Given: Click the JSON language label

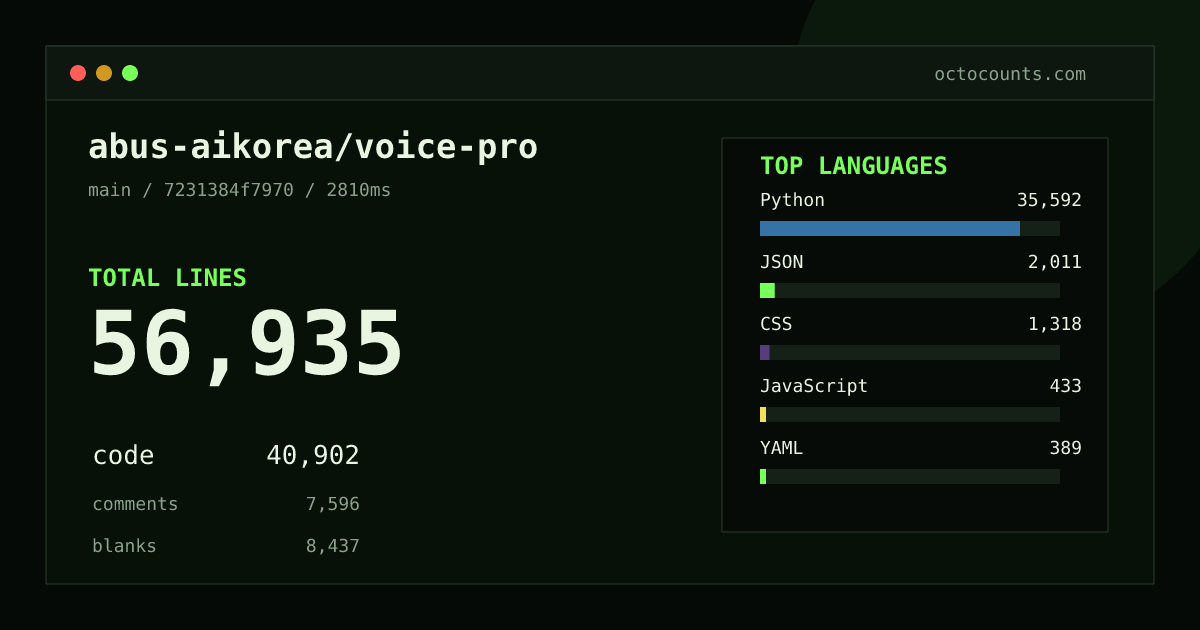Looking at the screenshot, I should click(x=781, y=262).
